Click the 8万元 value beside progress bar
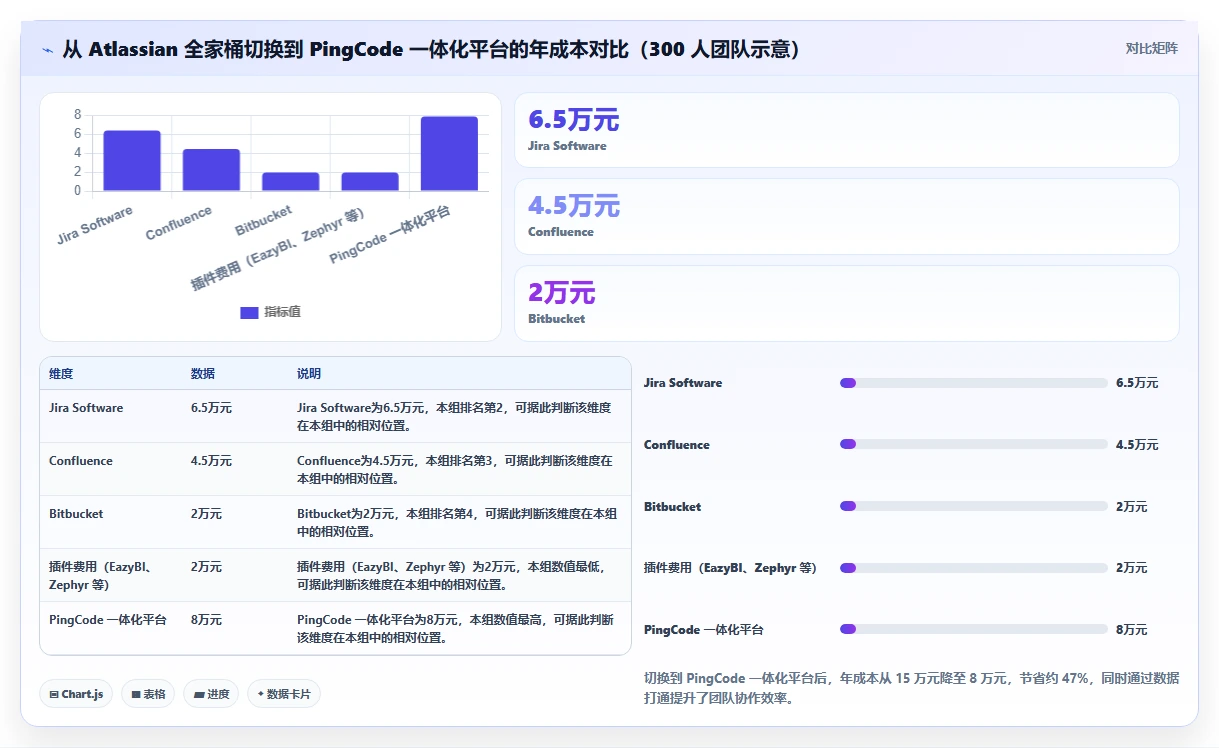The image size is (1219, 748). coord(1132,630)
